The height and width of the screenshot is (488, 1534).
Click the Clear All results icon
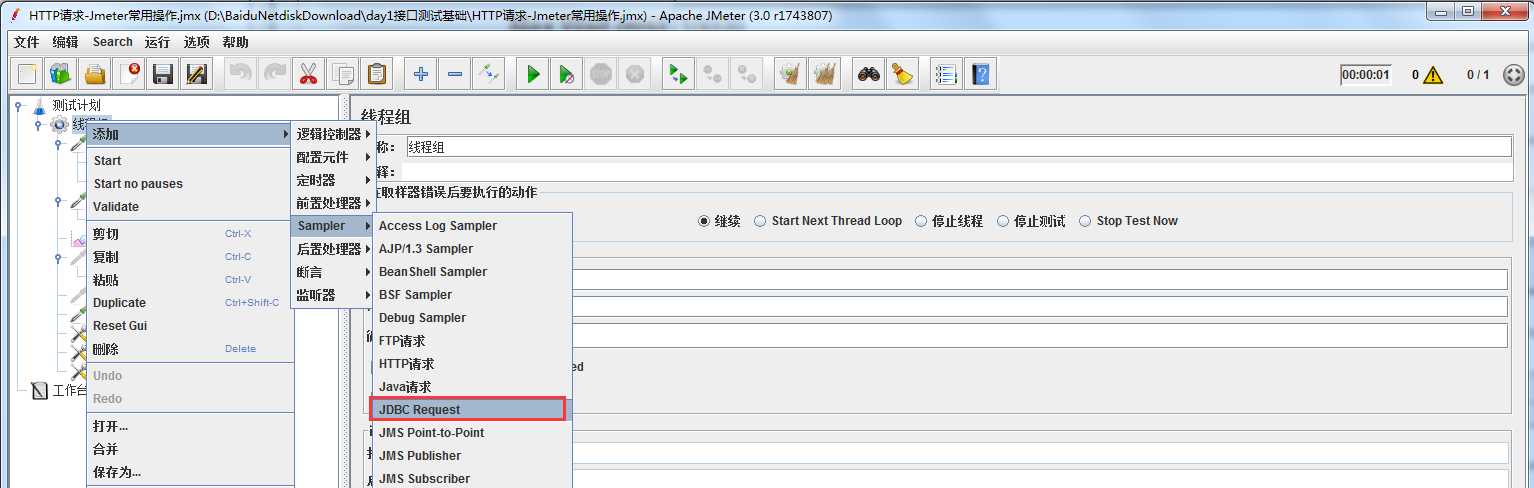[x=825, y=74]
